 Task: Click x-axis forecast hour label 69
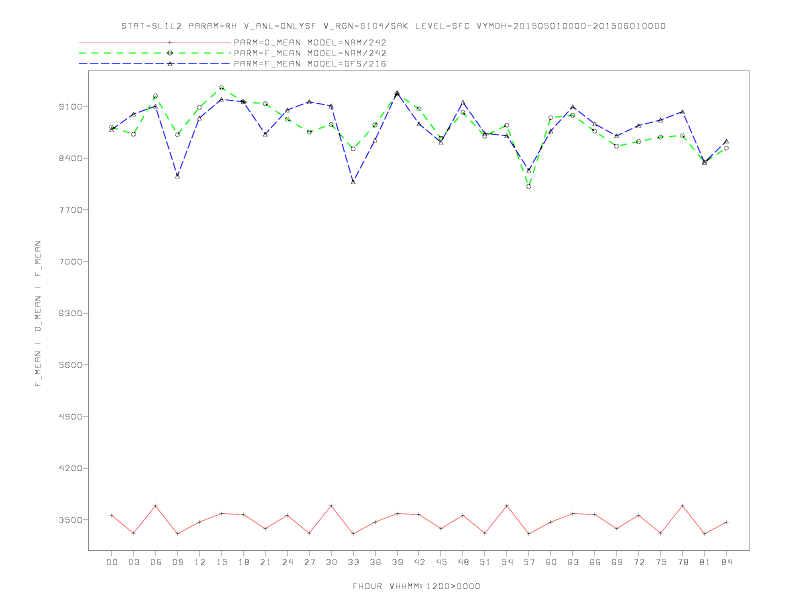click(x=617, y=562)
